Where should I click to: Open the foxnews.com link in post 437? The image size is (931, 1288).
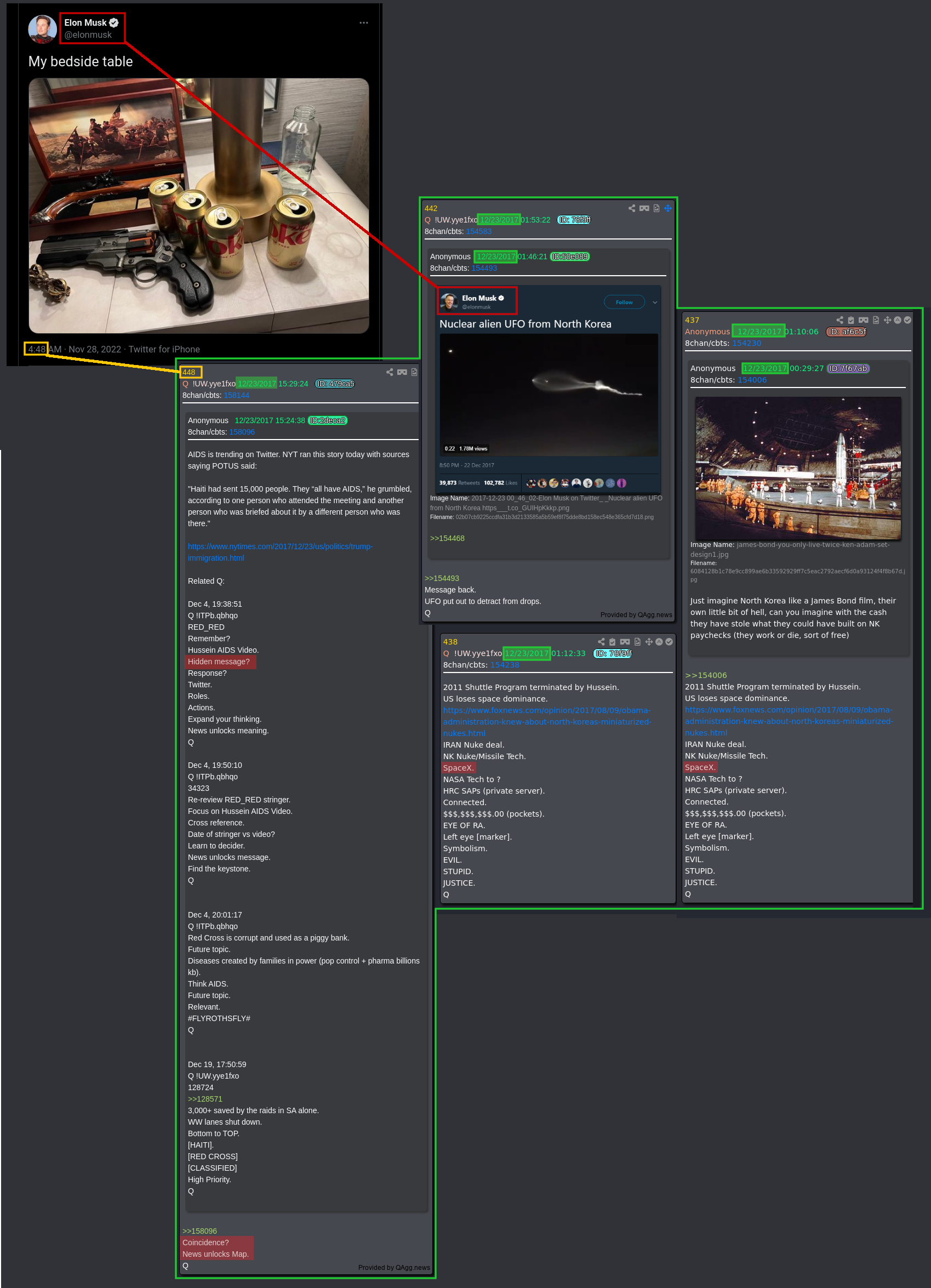pyautogui.click(x=789, y=721)
